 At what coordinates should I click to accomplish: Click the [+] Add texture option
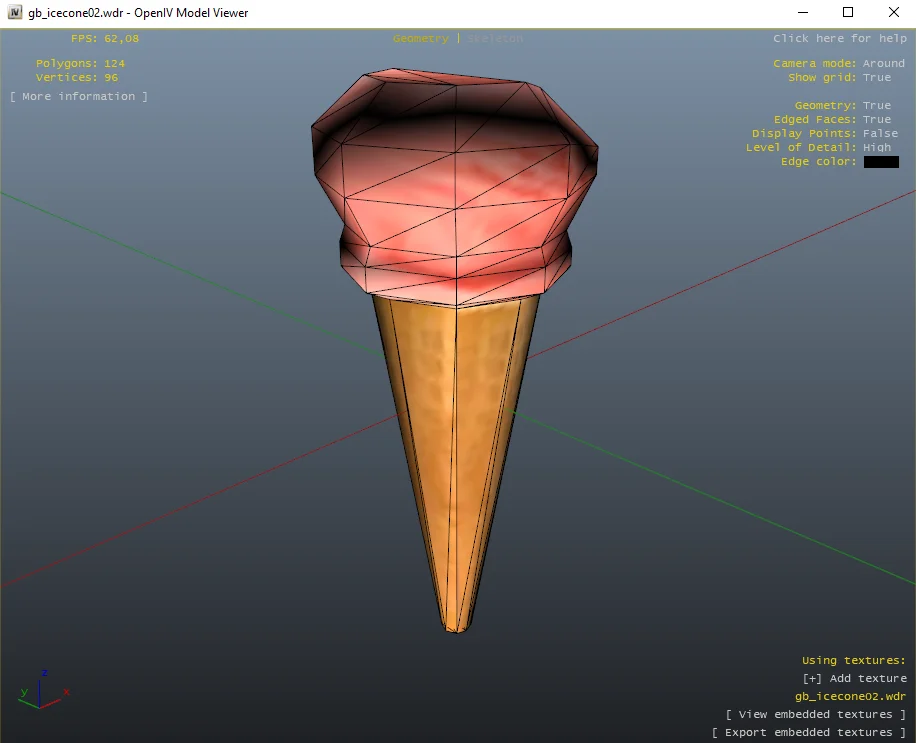coord(854,678)
